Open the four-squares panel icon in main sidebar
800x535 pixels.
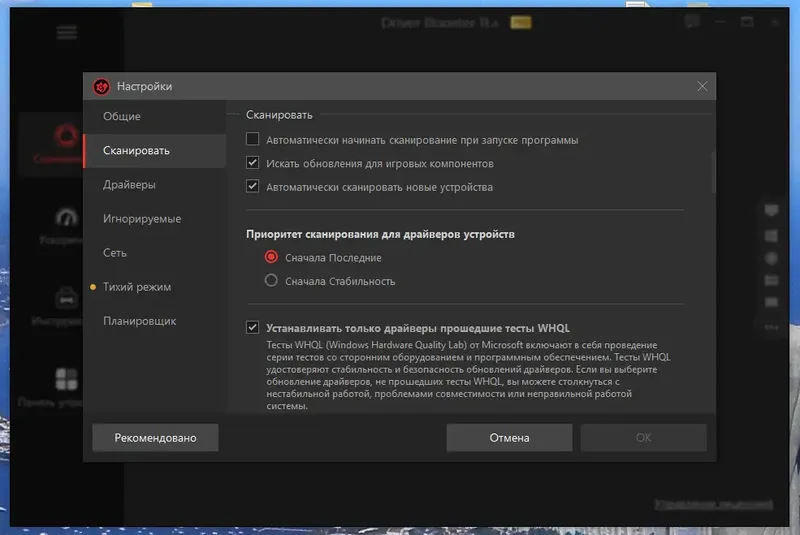point(66,379)
